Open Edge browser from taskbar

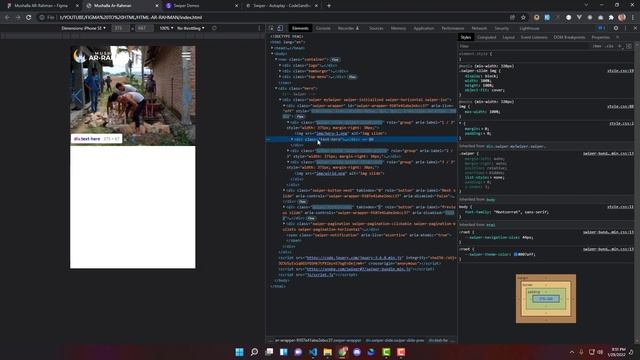click(371, 352)
